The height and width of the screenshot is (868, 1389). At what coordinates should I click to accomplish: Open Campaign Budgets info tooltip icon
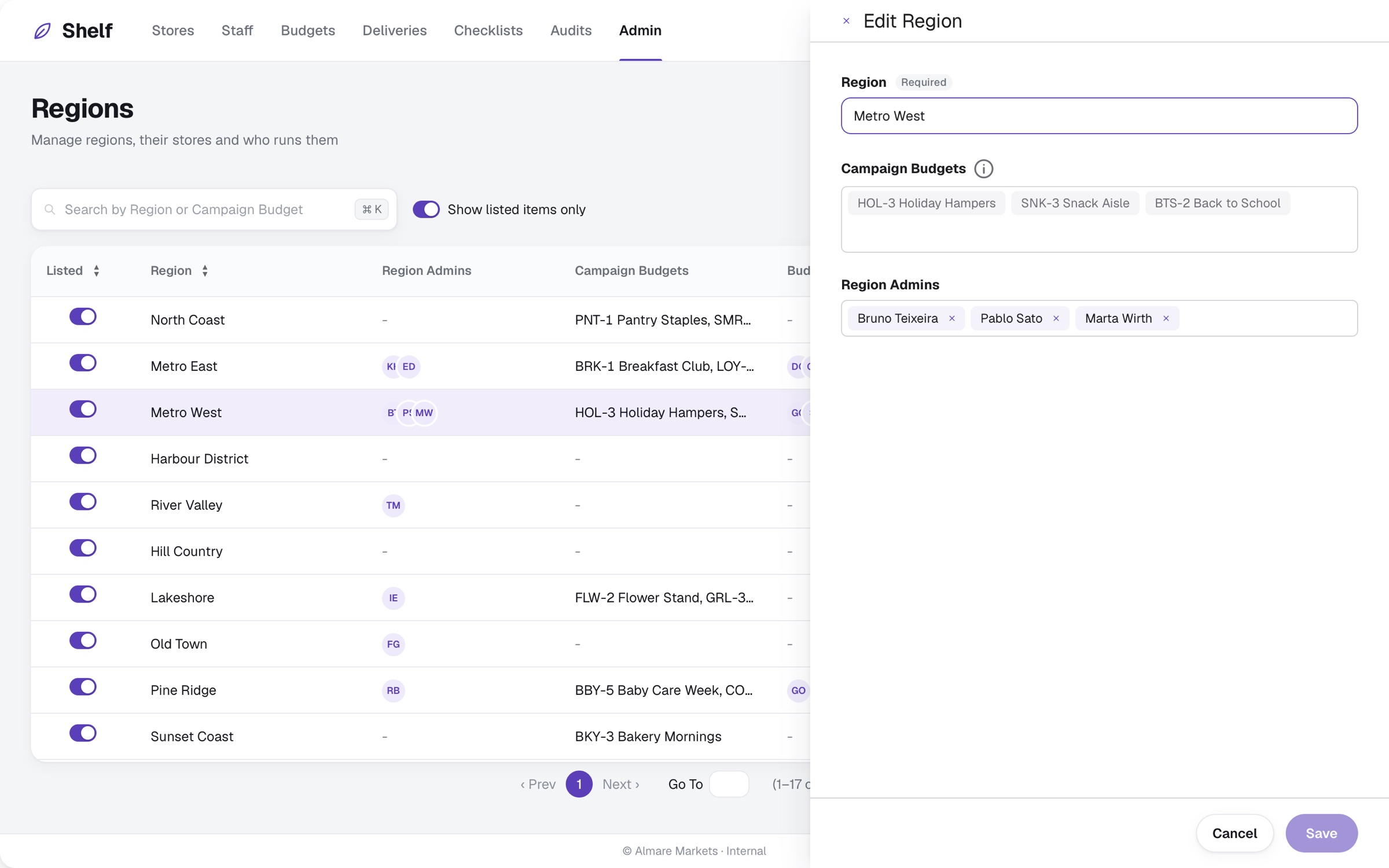pyautogui.click(x=983, y=169)
